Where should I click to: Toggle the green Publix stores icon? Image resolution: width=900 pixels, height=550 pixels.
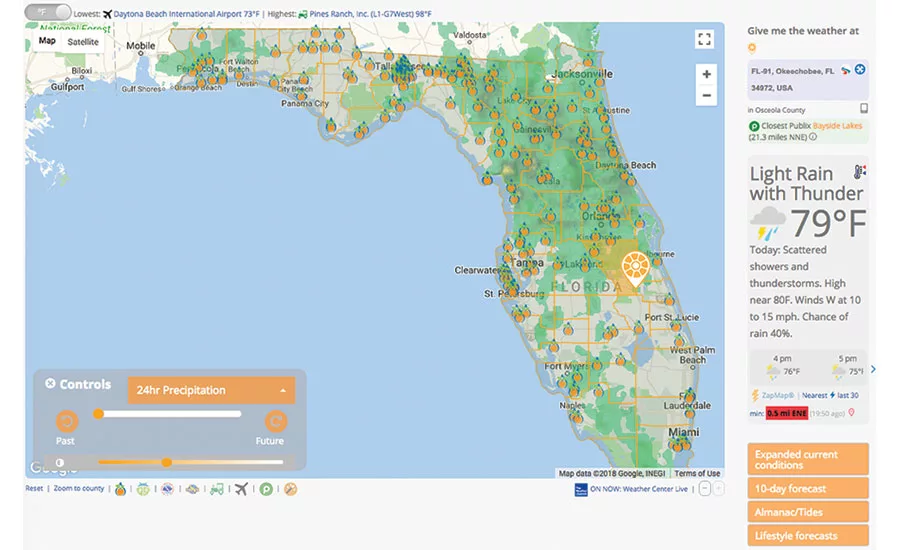(266, 489)
